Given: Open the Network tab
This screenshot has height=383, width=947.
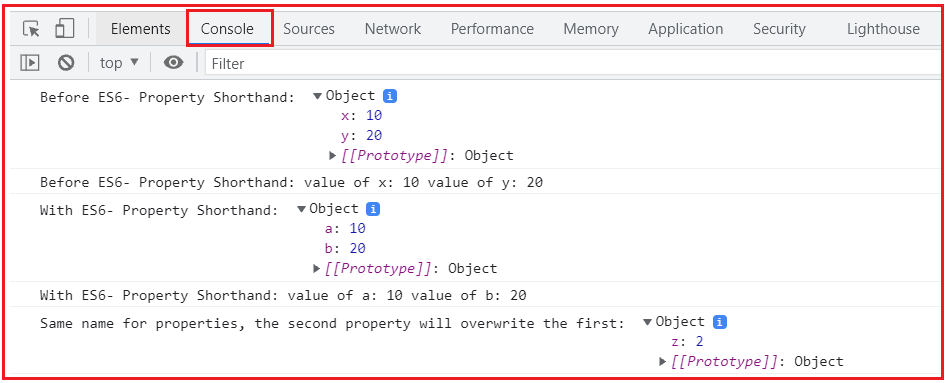Looking at the screenshot, I should [393, 28].
